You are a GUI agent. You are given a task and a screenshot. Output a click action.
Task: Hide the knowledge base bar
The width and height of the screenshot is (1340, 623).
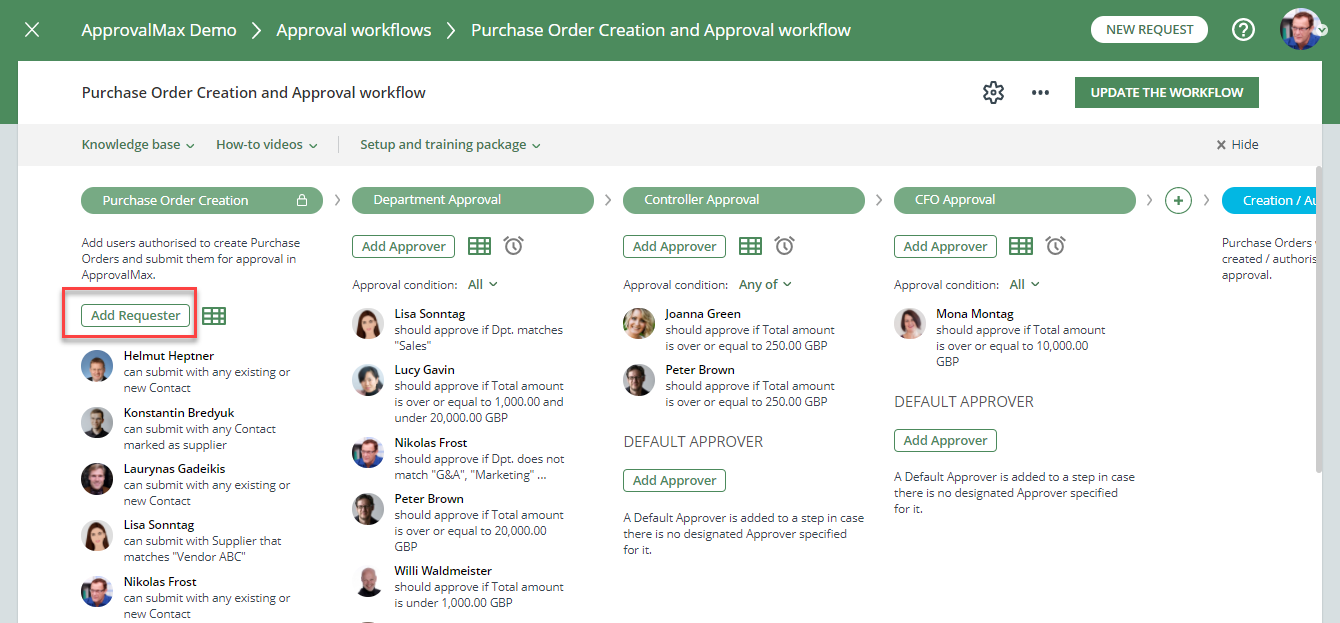[x=1237, y=145]
